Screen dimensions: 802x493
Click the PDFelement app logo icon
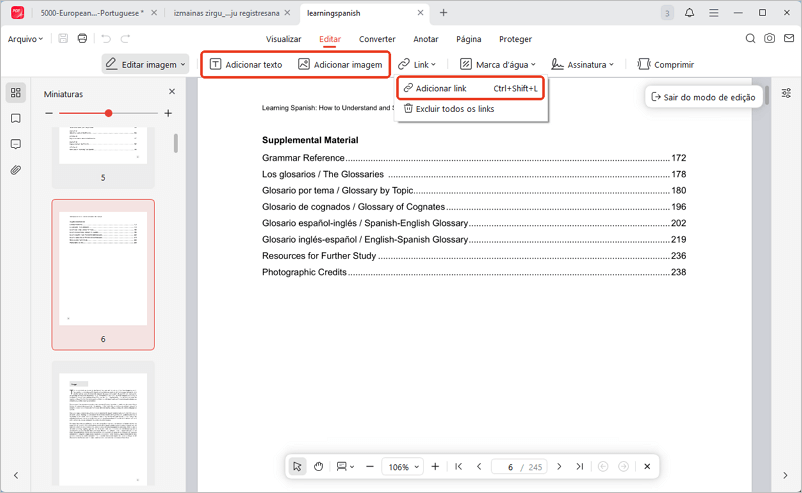17,13
